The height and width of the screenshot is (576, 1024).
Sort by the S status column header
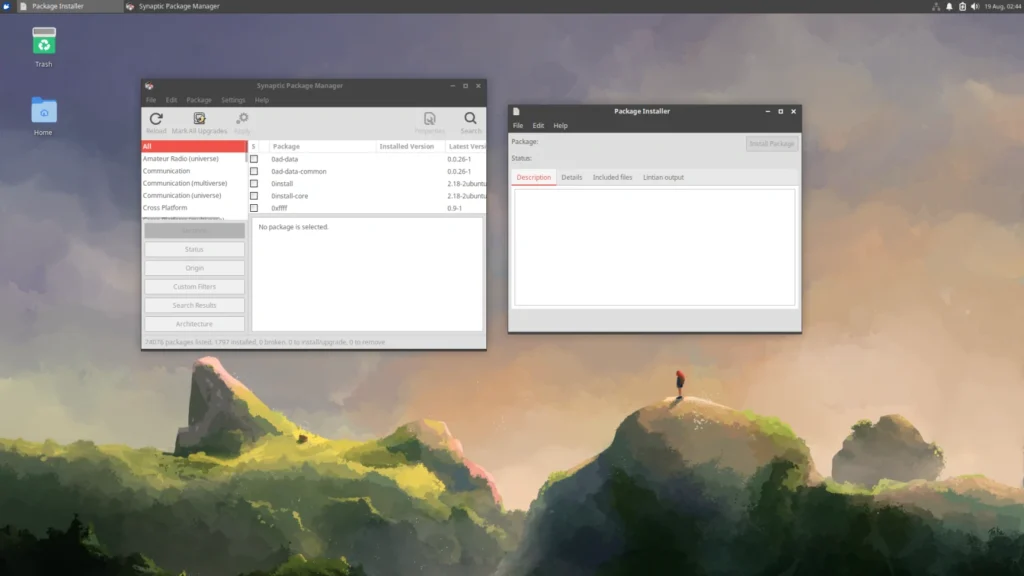click(253, 146)
